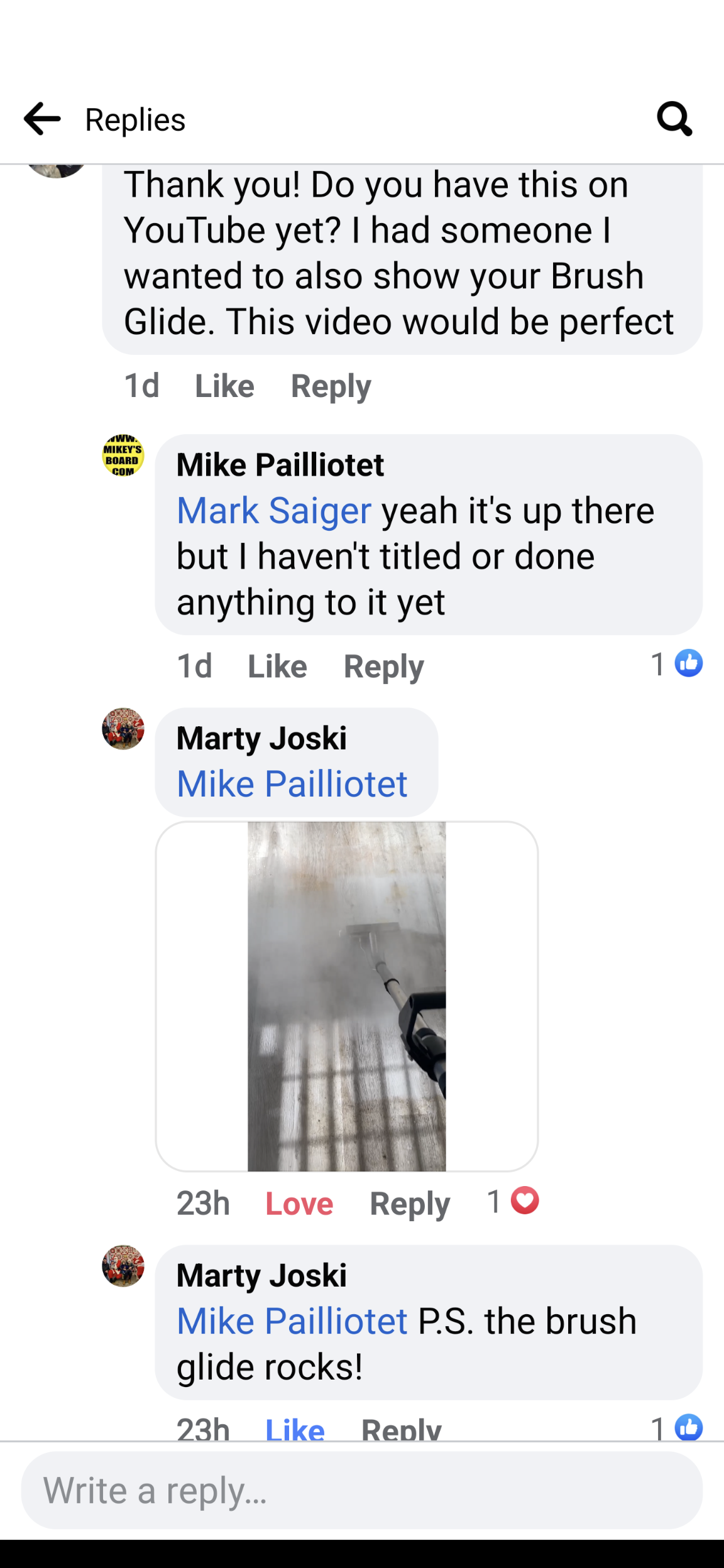724x1568 pixels.
Task: Open Mikey's Board profile avatar
Action: (123, 455)
